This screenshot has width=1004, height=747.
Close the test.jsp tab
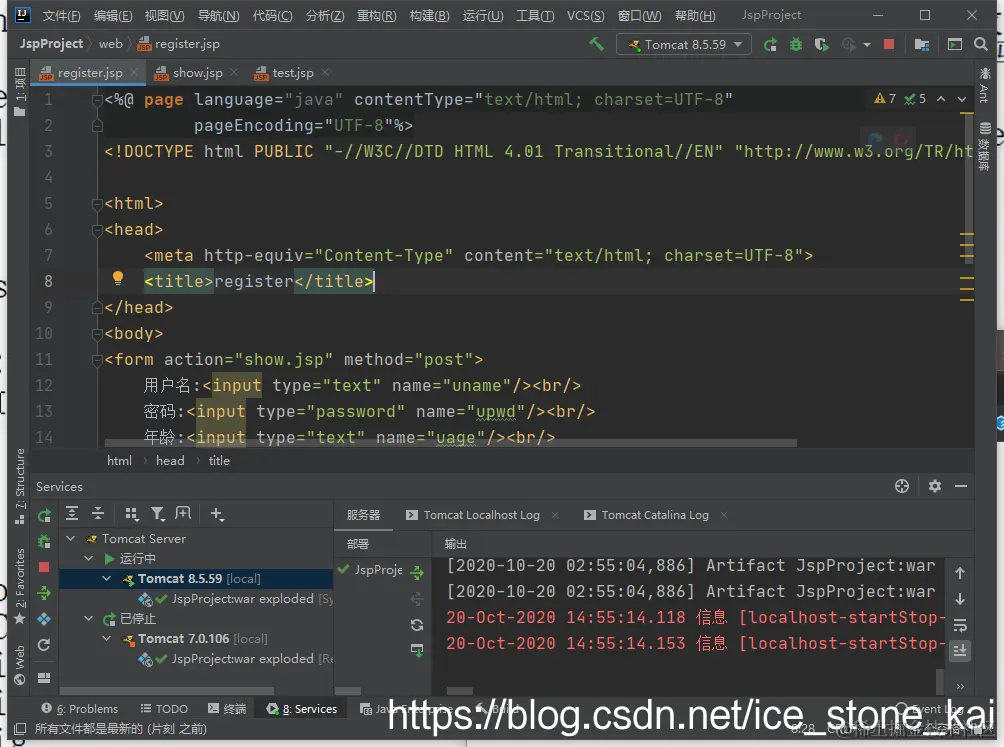325,72
